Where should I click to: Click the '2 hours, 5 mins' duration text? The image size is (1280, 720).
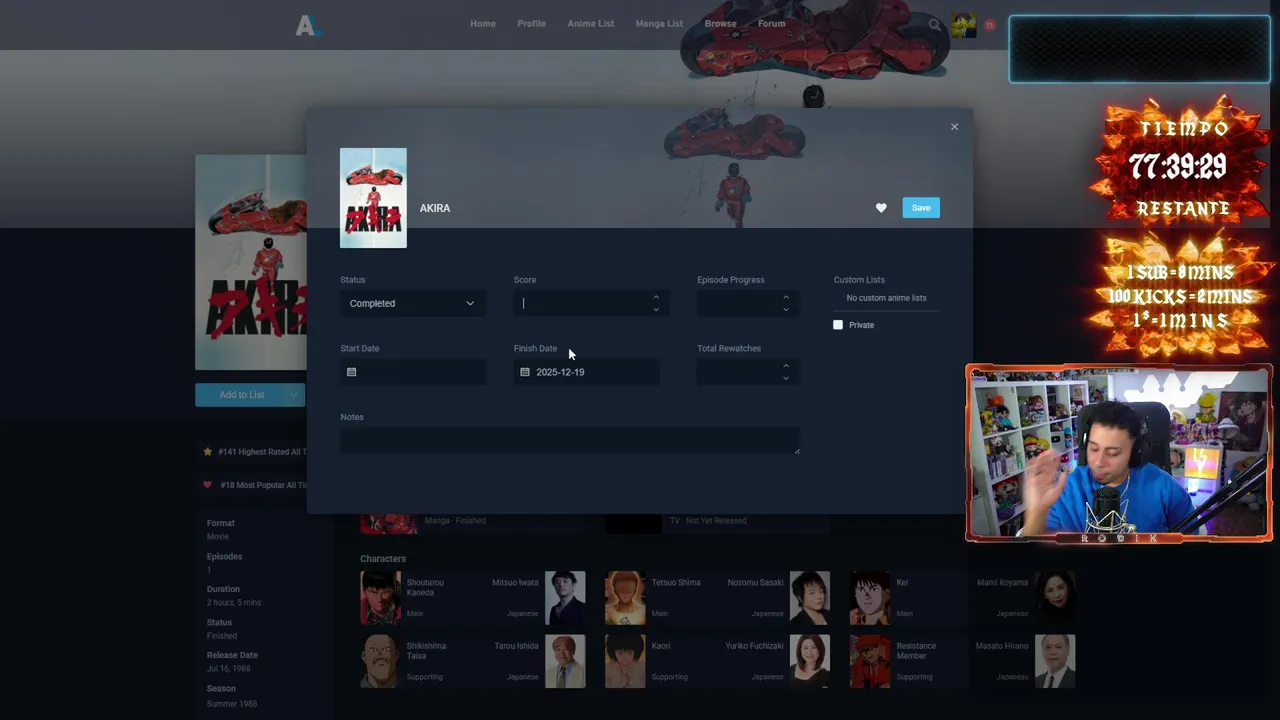[234, 603]
